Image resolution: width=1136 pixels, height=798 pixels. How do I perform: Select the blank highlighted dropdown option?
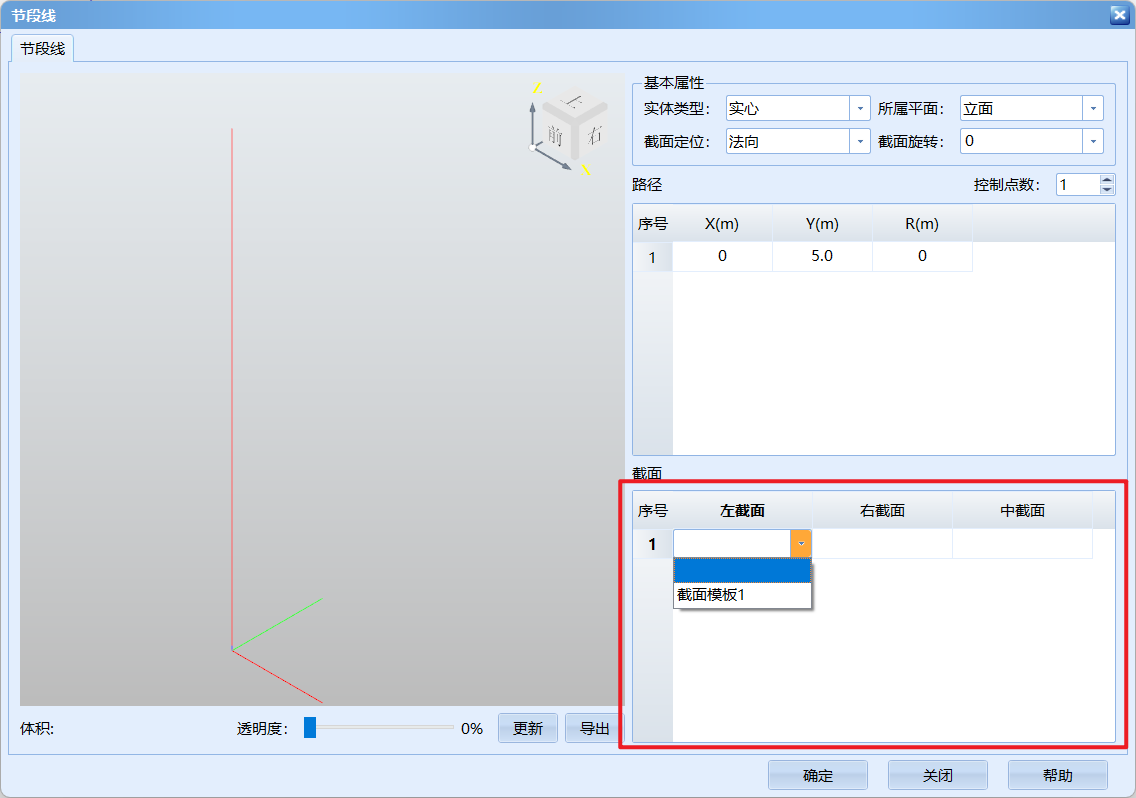coord(742,570)
